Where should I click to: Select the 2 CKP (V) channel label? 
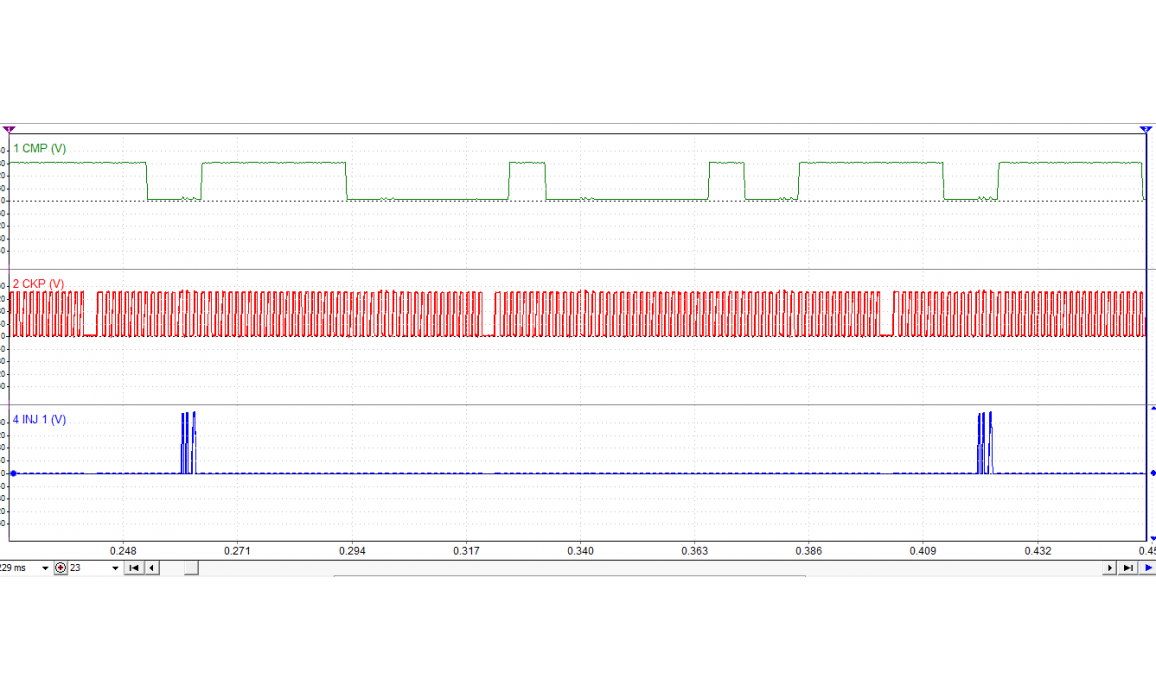pos(38,284)
